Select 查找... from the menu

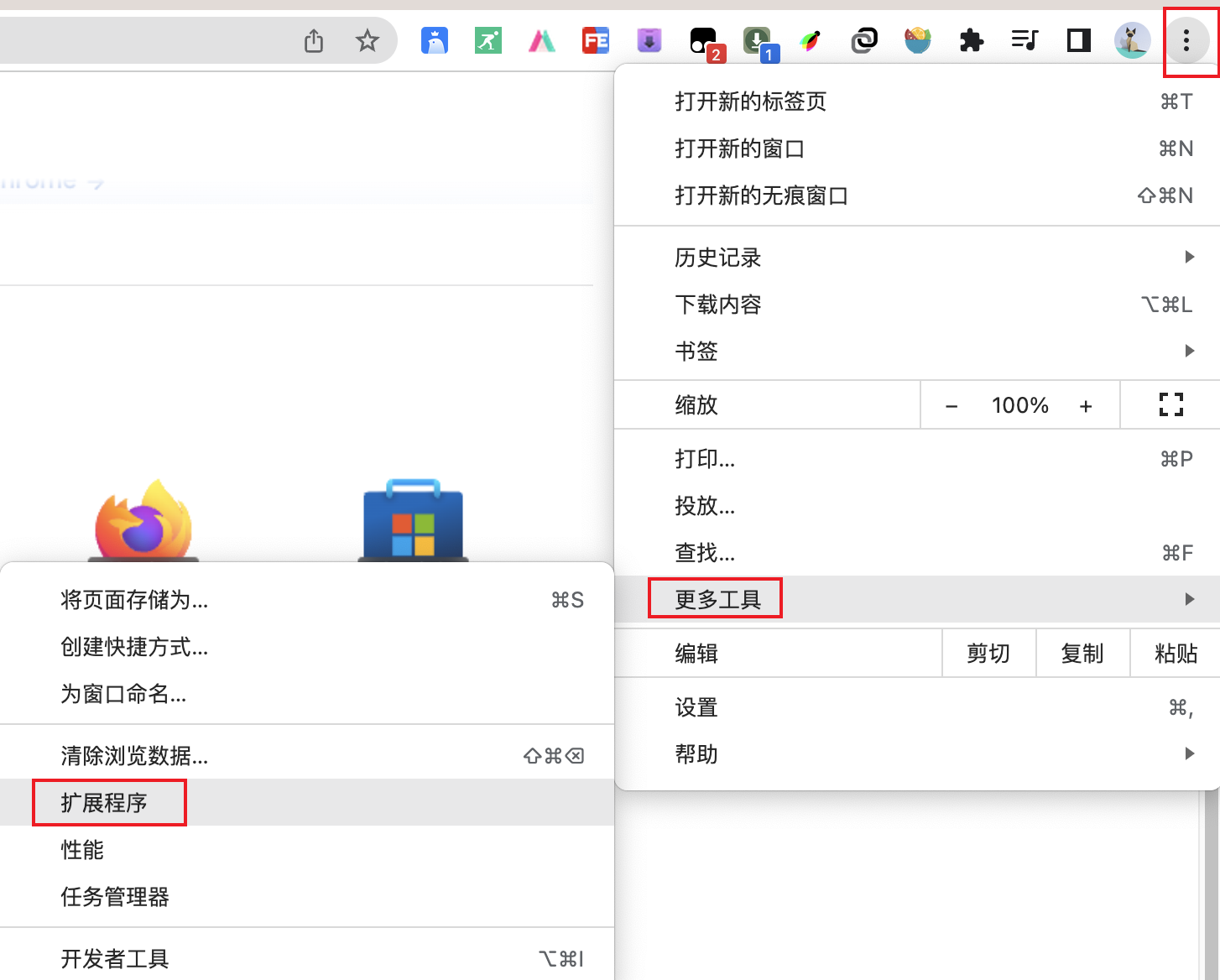click(x=917, y=553)
